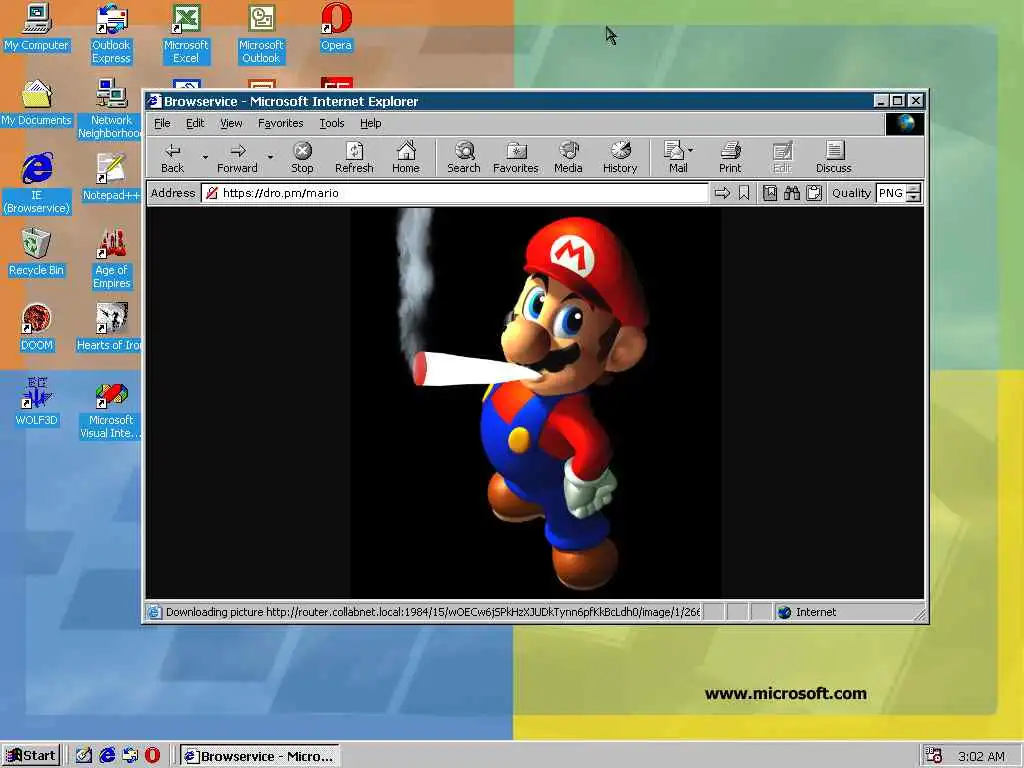Select the Opera desktop shortcut
This screenshot has width=1024, height=768.
[x=336, y=27]
